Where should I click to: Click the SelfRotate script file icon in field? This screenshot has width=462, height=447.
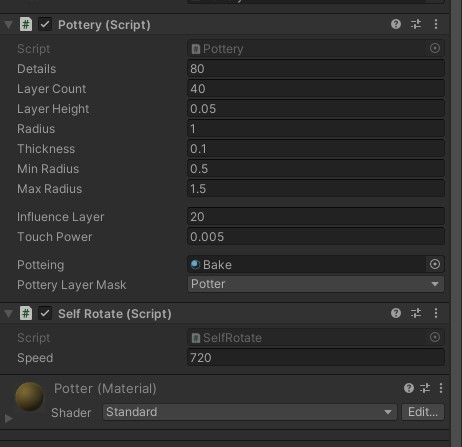(x=196, y=338)
